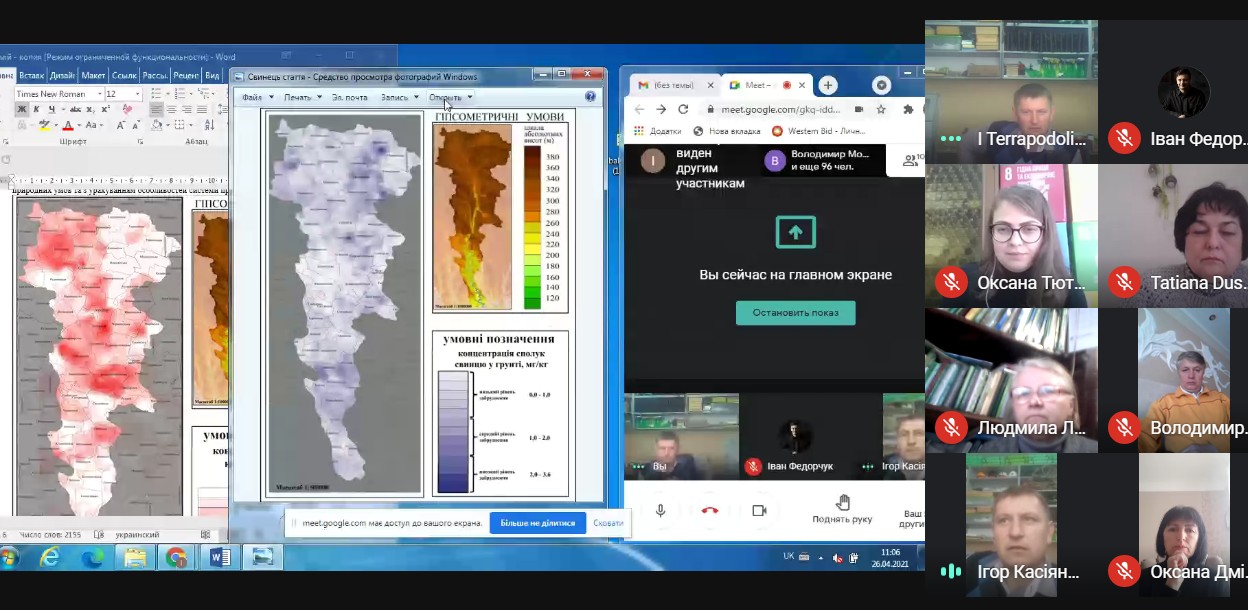Open Word from the Windows taskbar
Viewport: 1248px width, 610px height.
point(220,557)
